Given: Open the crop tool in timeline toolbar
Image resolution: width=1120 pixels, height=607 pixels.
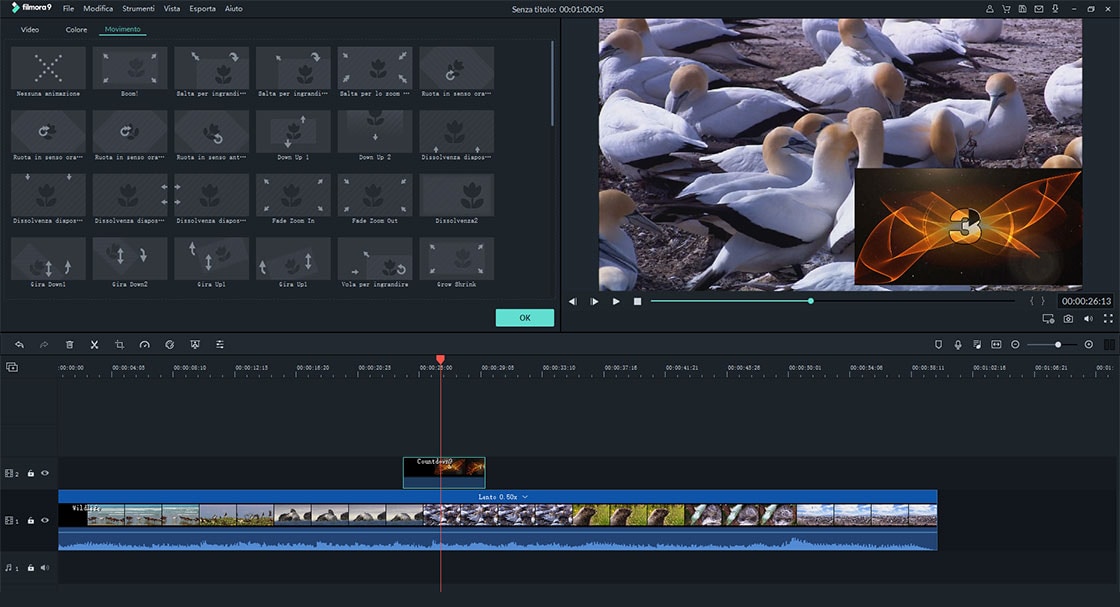Looking at the screenshot, I should 119,345.
